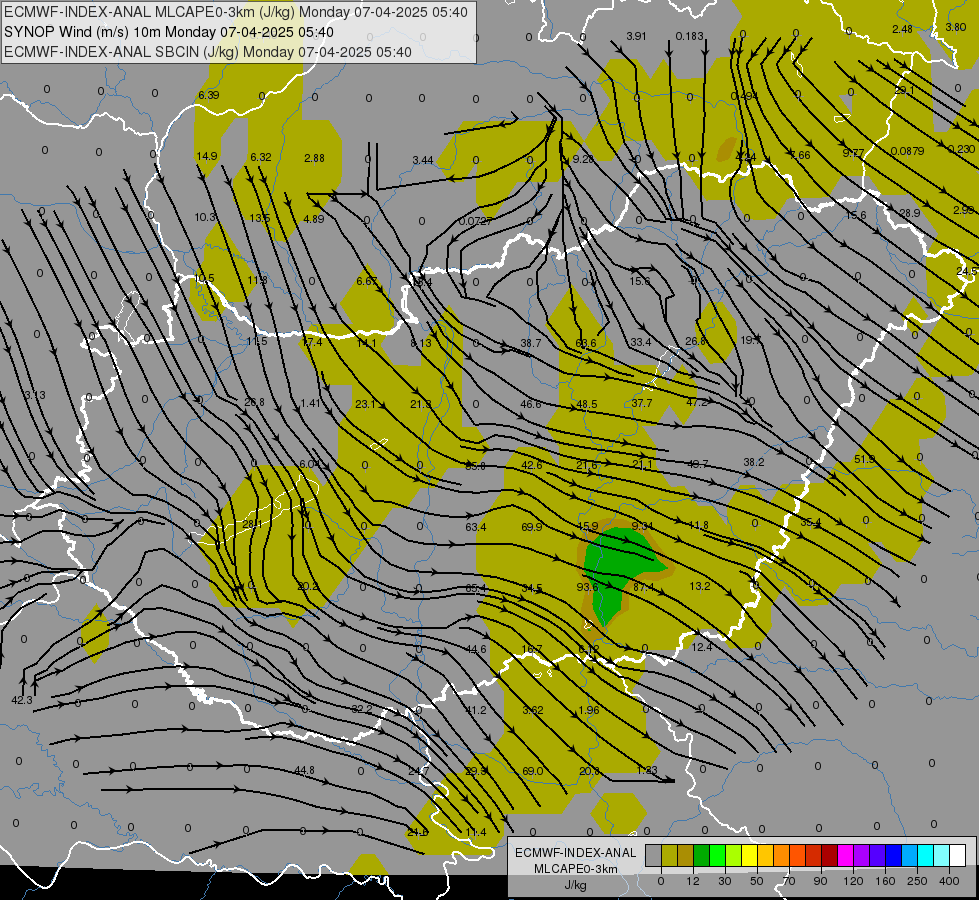Click the map value '41.2'
This screenshot has height=900, width=979.
(x=476, y=710)
